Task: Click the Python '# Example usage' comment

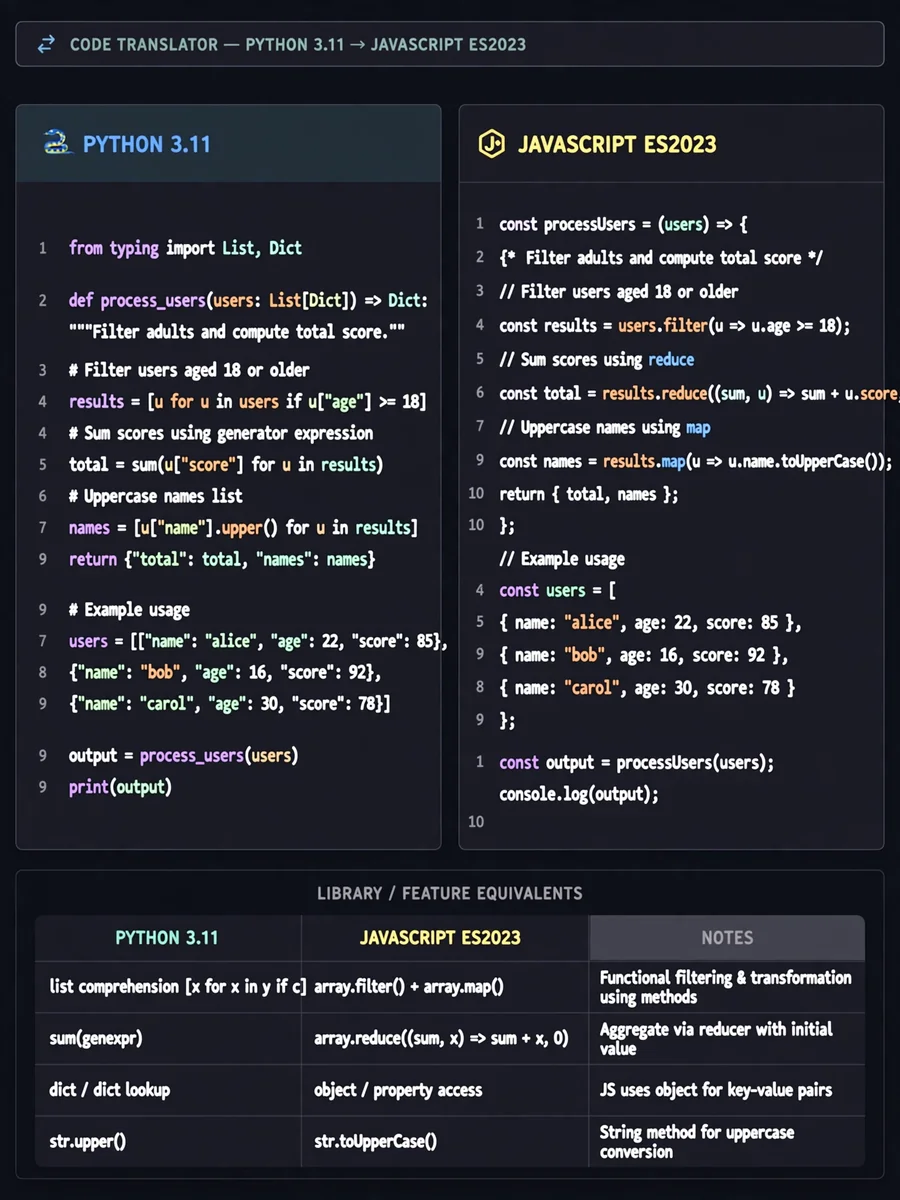Action: click(129, 610)
